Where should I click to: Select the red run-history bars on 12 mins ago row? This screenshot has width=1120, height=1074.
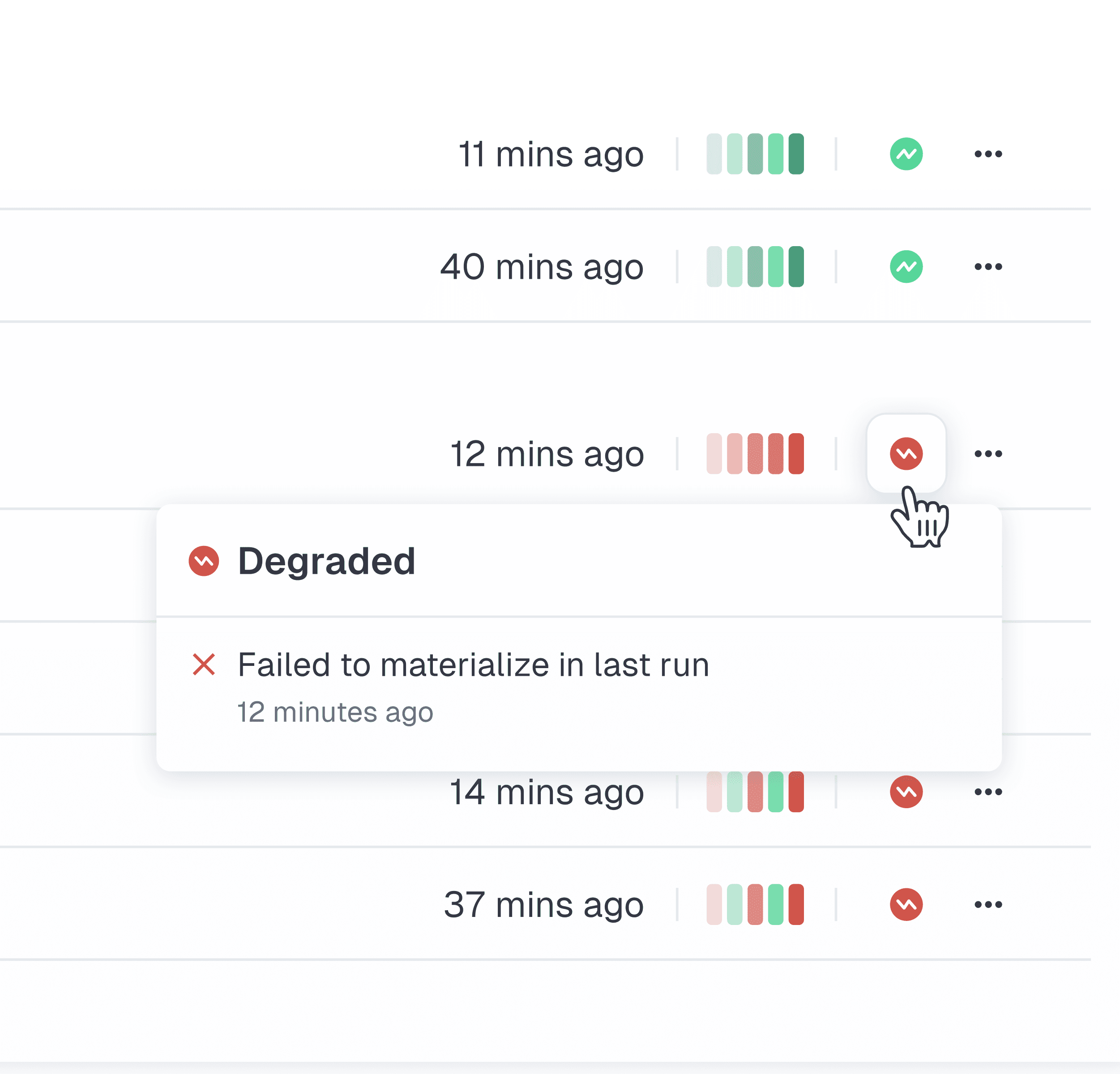click(x=755, y=453)
